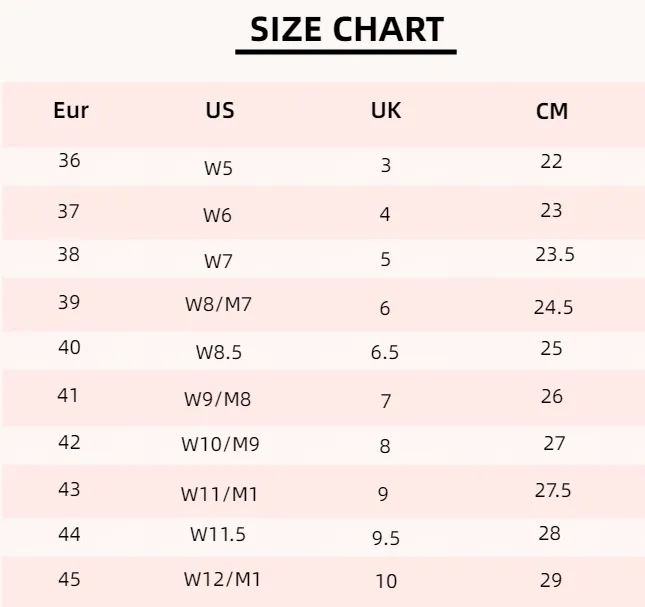Select the 27.5 CM value

553,490
